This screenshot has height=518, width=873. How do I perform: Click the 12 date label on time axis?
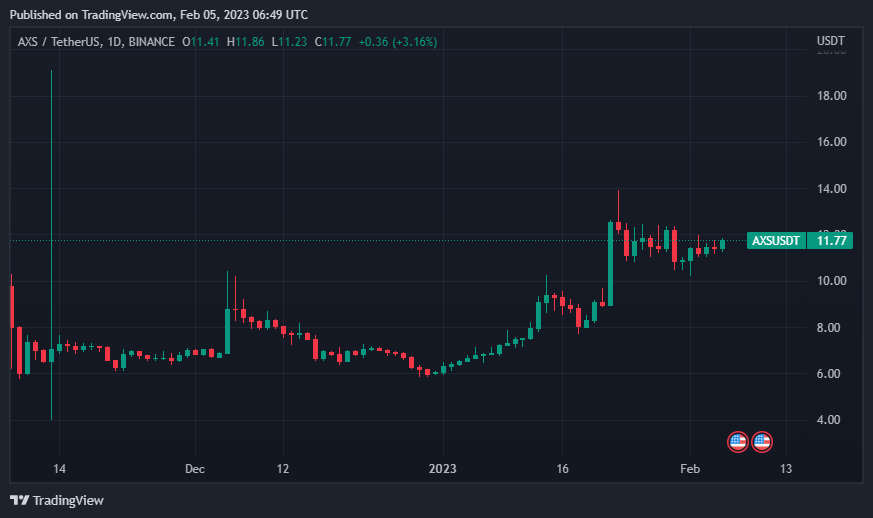(x=283, y=469)
